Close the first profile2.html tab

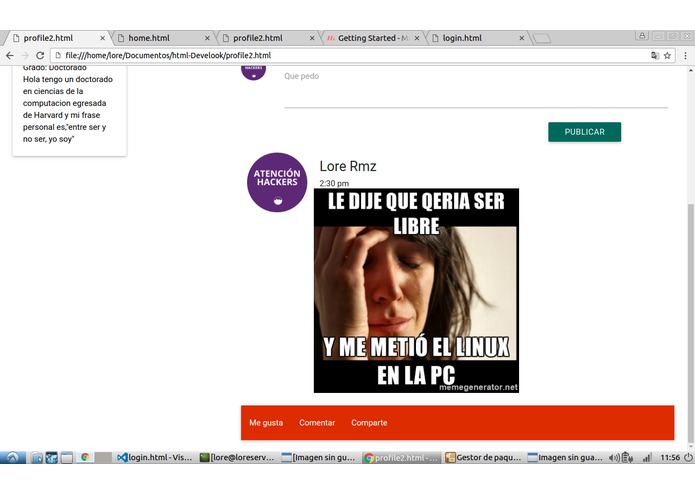click(x=102, y=38)
